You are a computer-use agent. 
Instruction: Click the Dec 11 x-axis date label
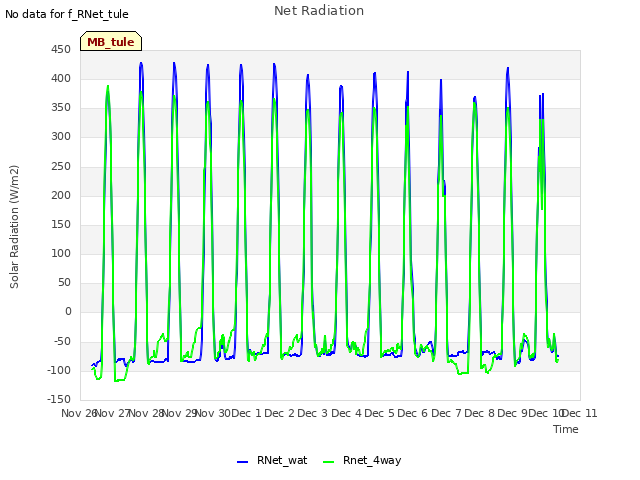[x=580, y=413]
